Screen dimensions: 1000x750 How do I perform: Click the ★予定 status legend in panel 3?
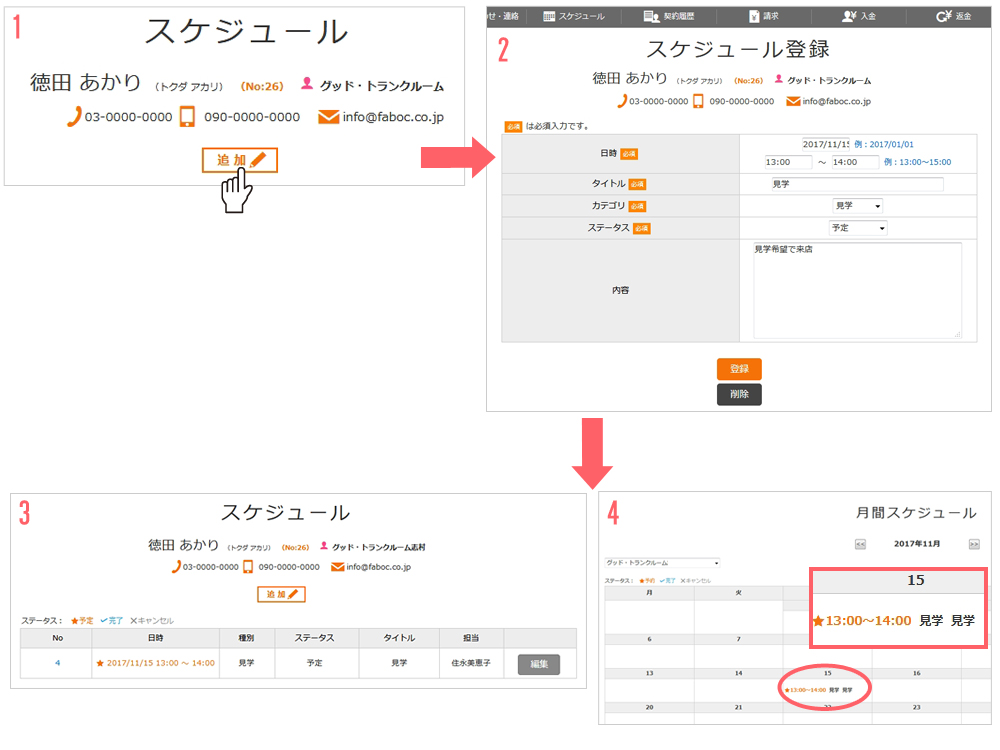click(x=82, y=621)
